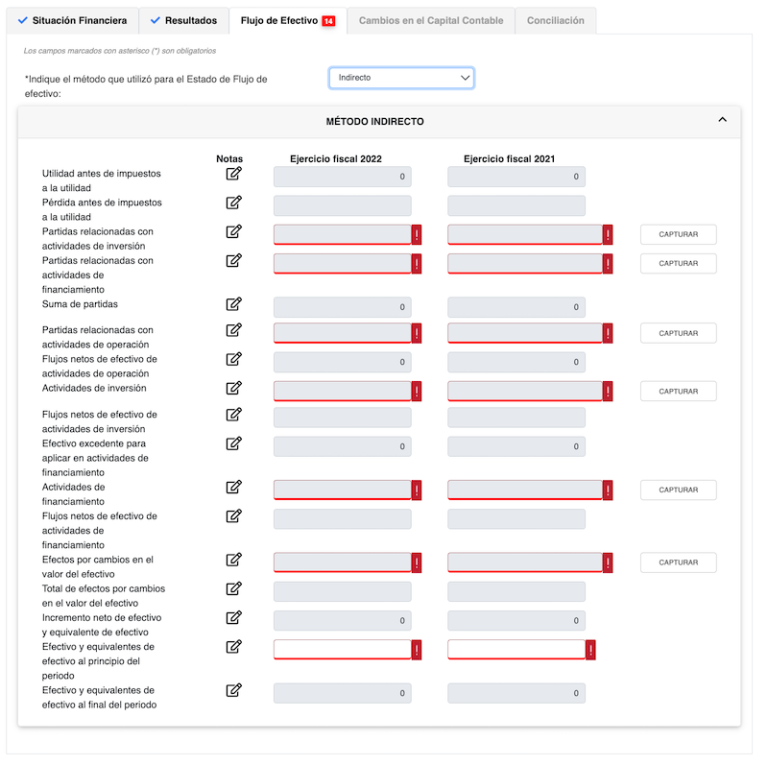
Task: Click CAPTURAR for Efectos por cambios en valor
Action: click(678, 562)
